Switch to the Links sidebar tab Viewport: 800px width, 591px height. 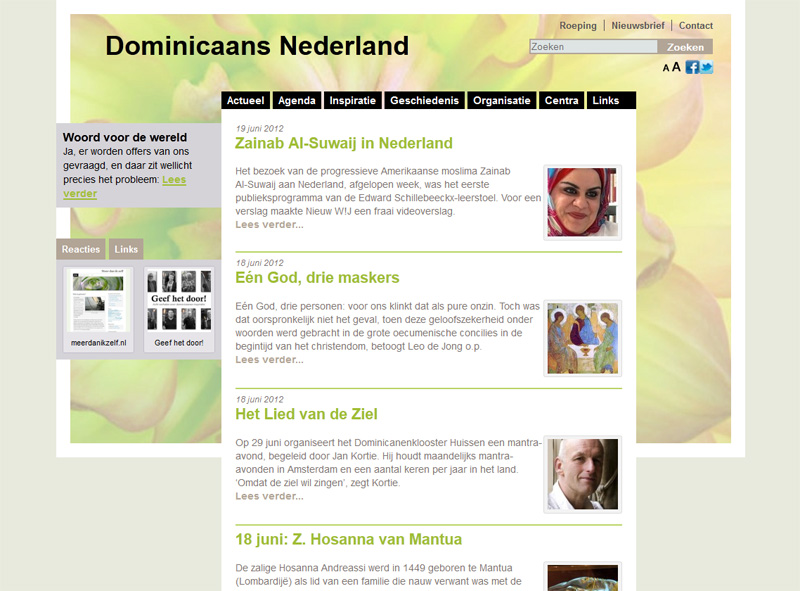tap(126, 249)
